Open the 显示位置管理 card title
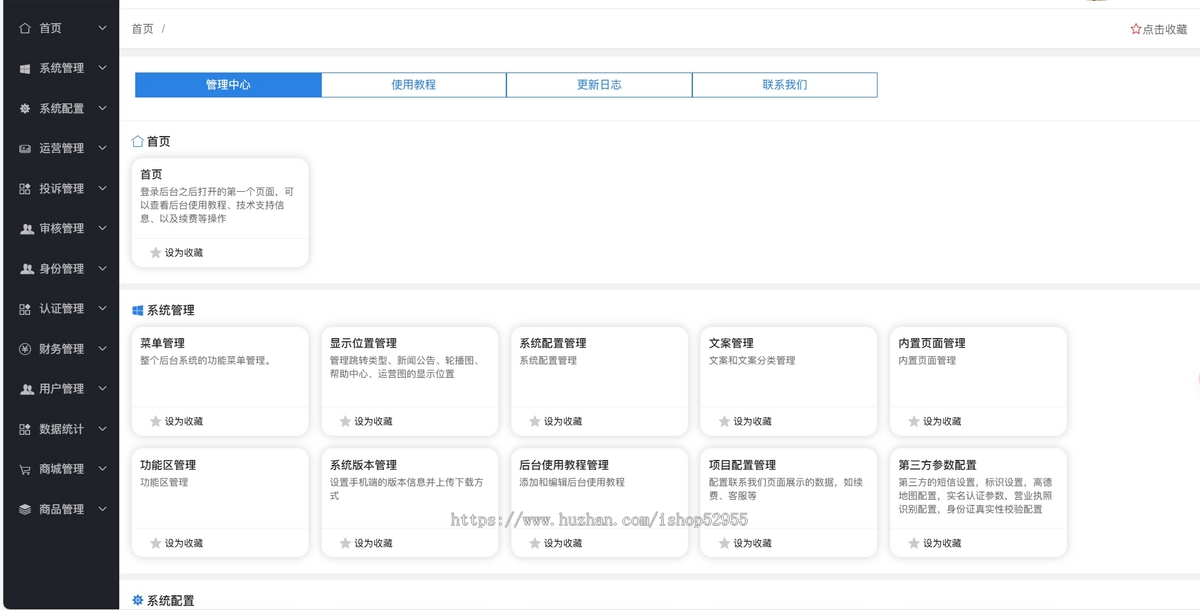Viewport: 1200px width, 610px height. (364, 343)
